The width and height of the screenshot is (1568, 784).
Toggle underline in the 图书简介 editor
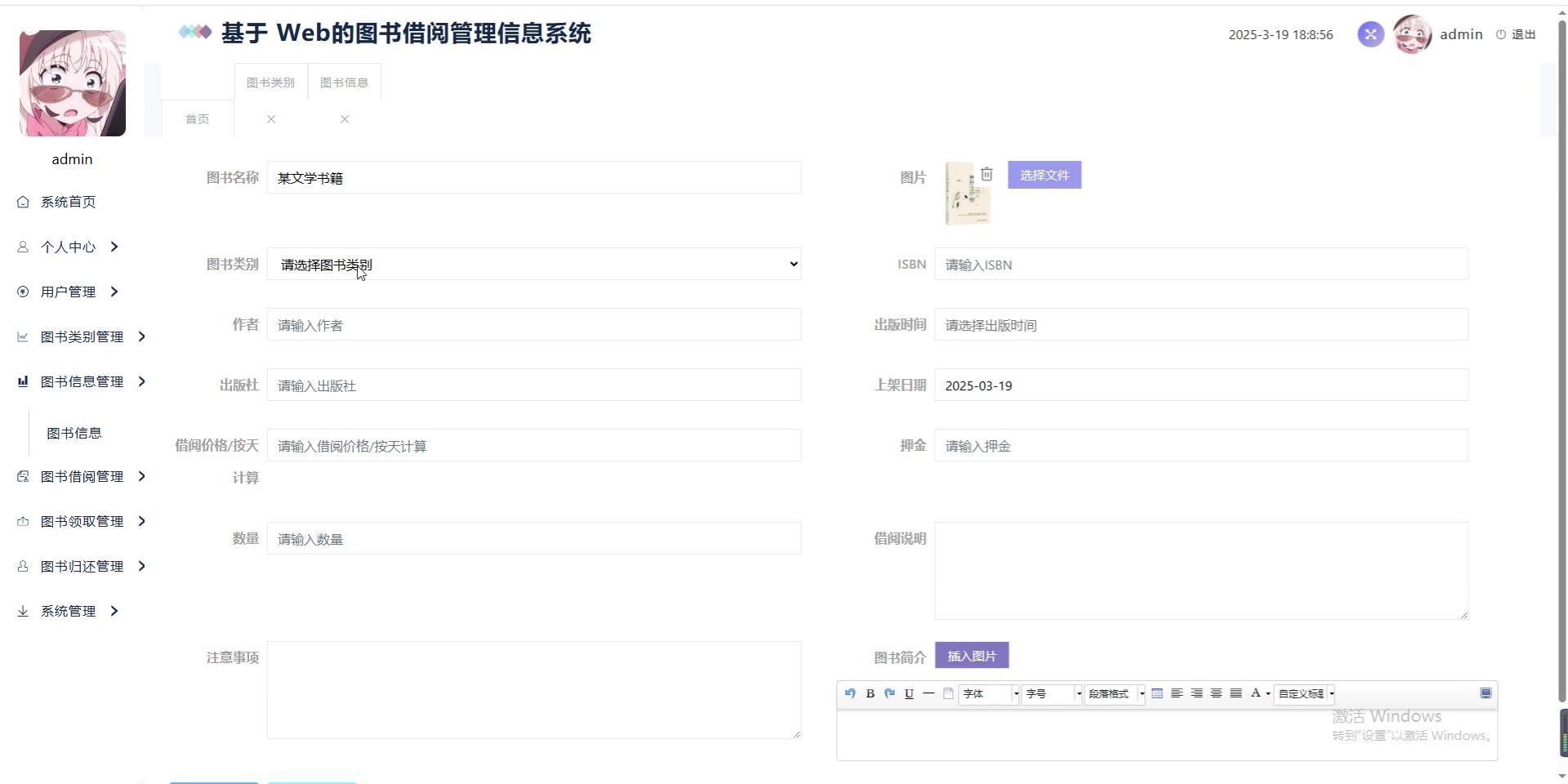(x=909, y=693)
